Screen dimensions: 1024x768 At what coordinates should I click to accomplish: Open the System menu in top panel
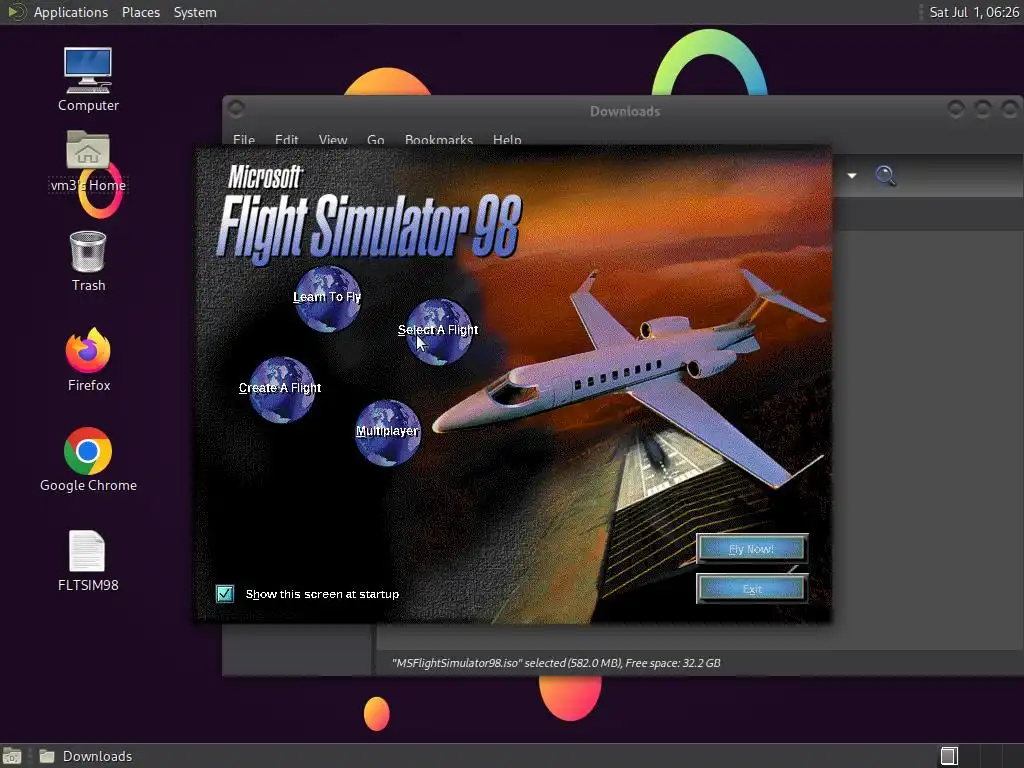coord(195,12)
